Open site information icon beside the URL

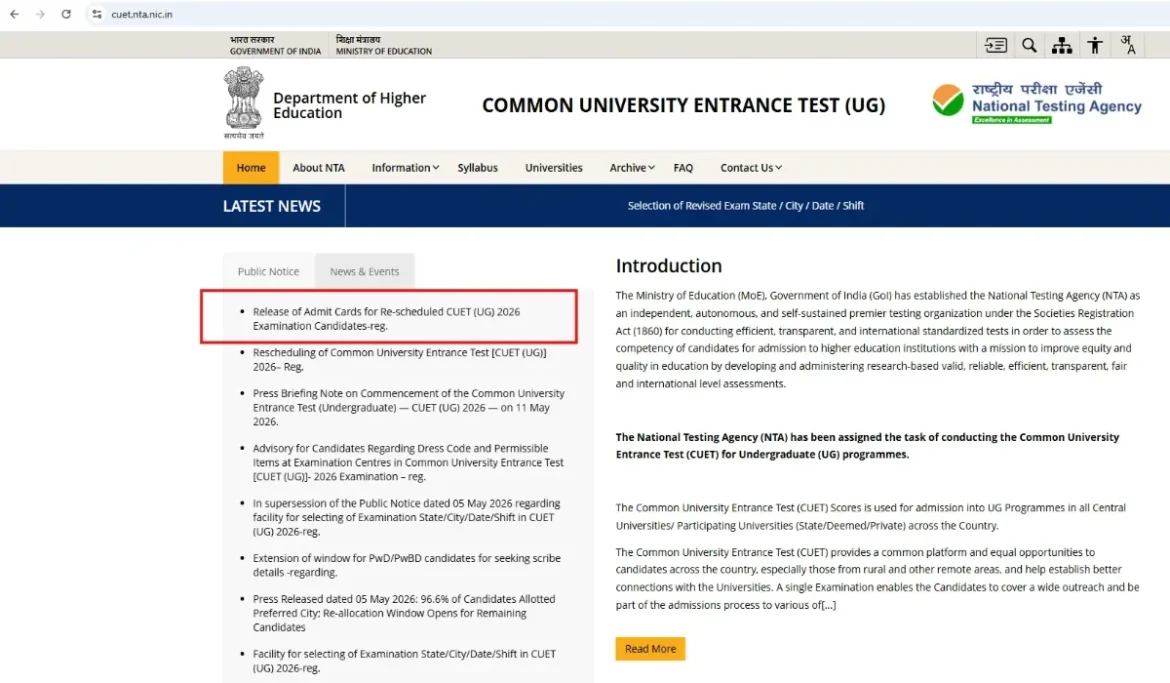[97, 14]
